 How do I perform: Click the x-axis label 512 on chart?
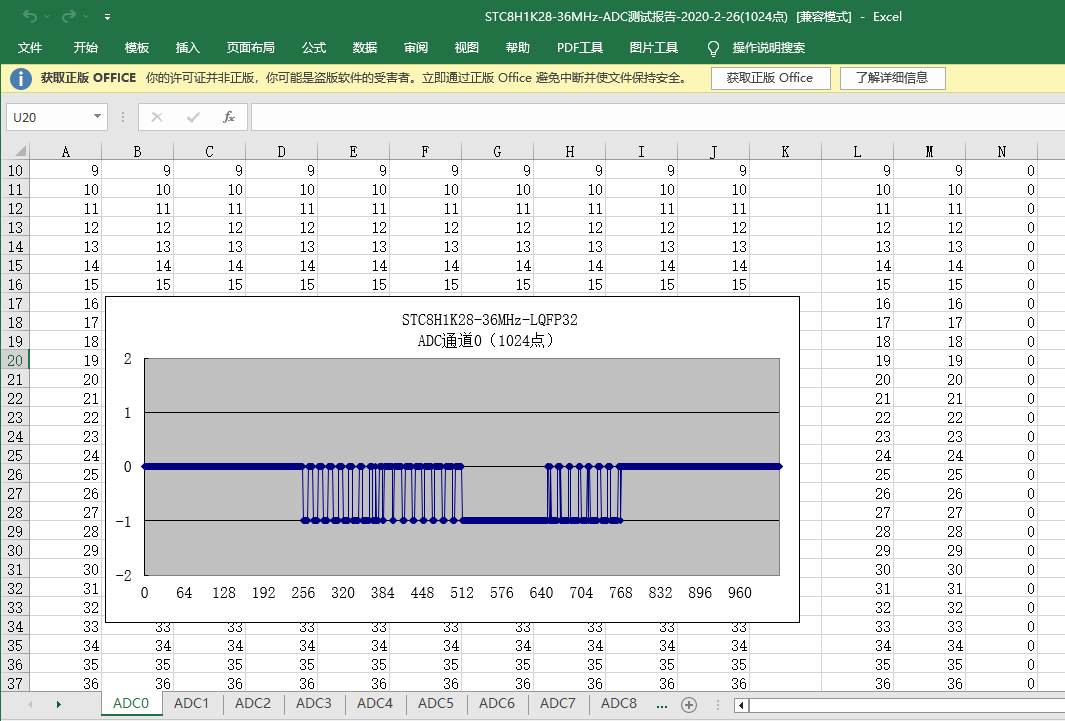[462, 593]
